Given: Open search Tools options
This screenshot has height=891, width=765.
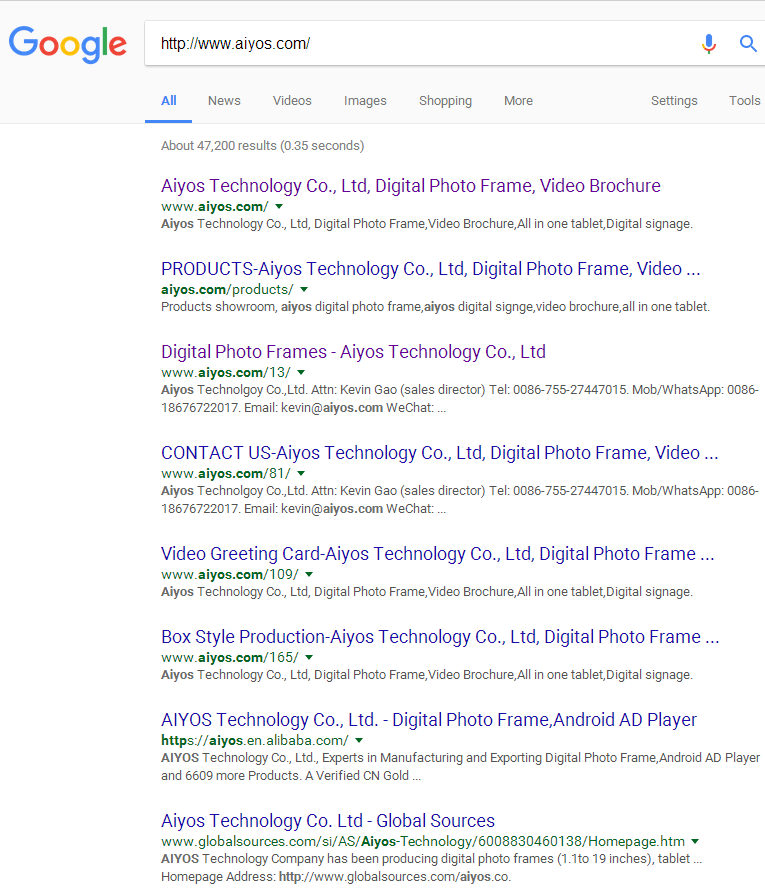Looking at the screenshot, I should pos(745,101).
